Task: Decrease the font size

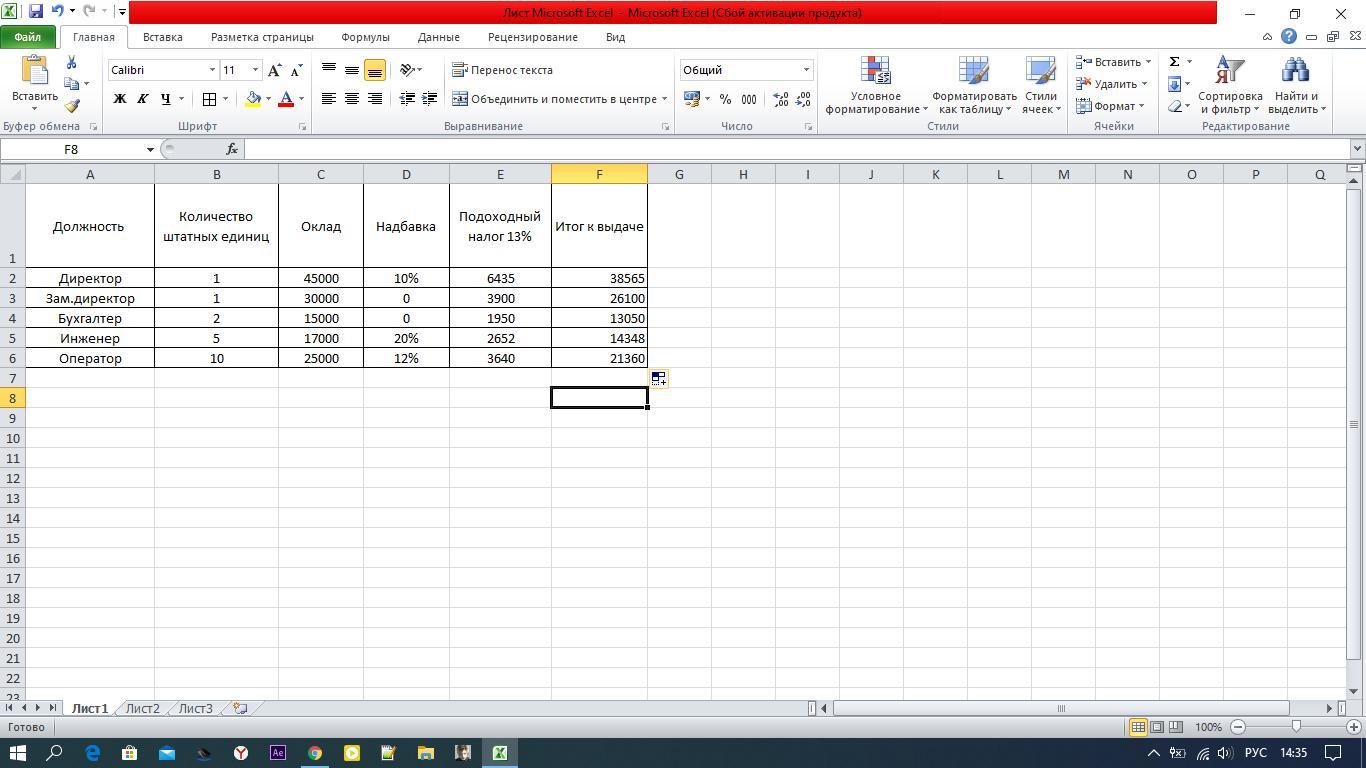Action: 296,70
